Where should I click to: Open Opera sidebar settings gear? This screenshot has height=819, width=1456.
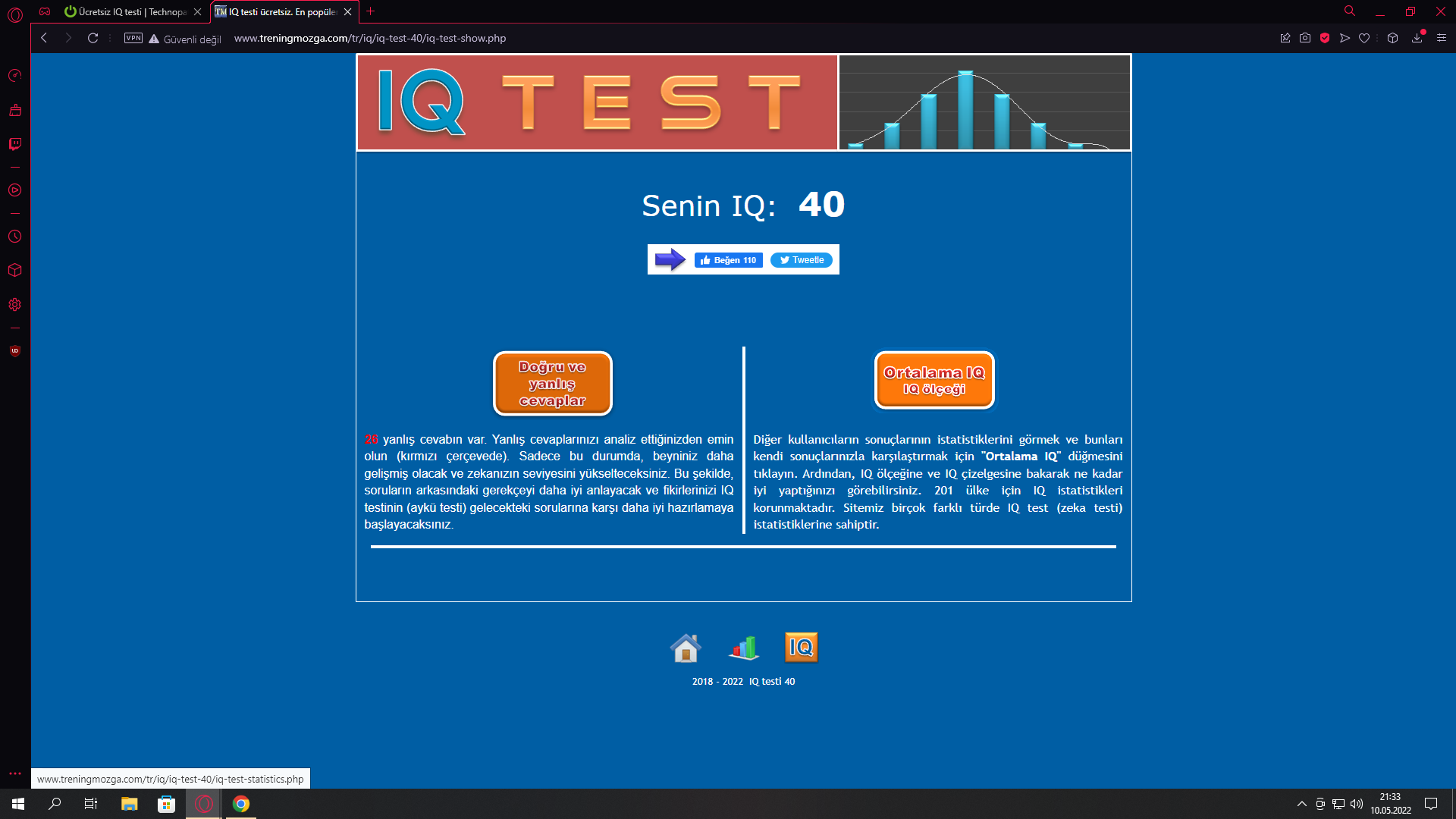pos(14,305)
